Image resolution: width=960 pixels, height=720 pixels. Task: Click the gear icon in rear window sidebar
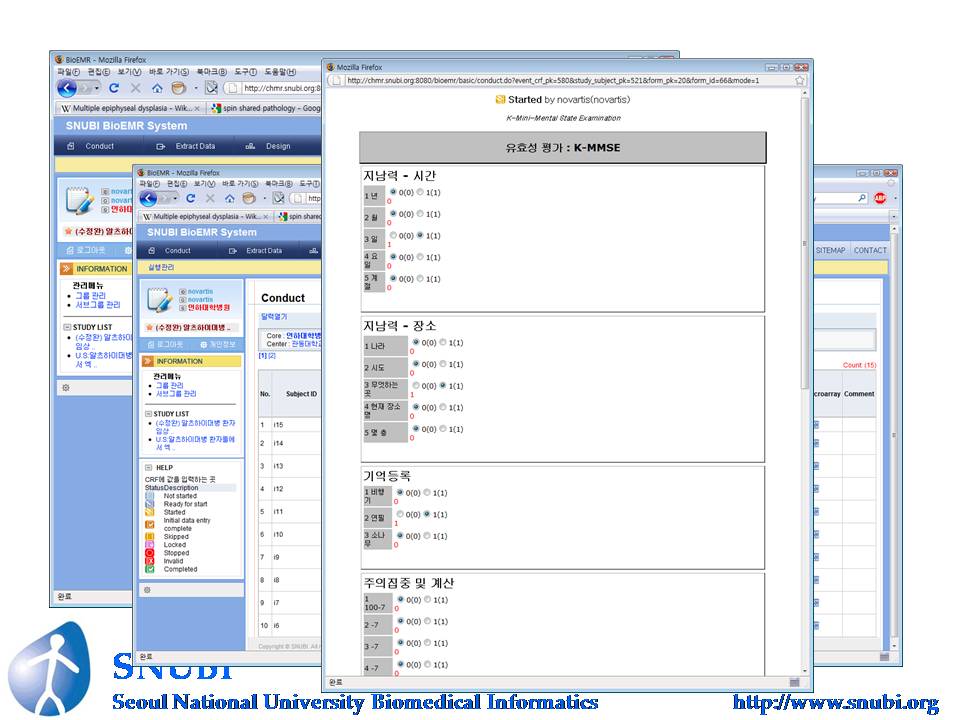[x=66, y=388]
